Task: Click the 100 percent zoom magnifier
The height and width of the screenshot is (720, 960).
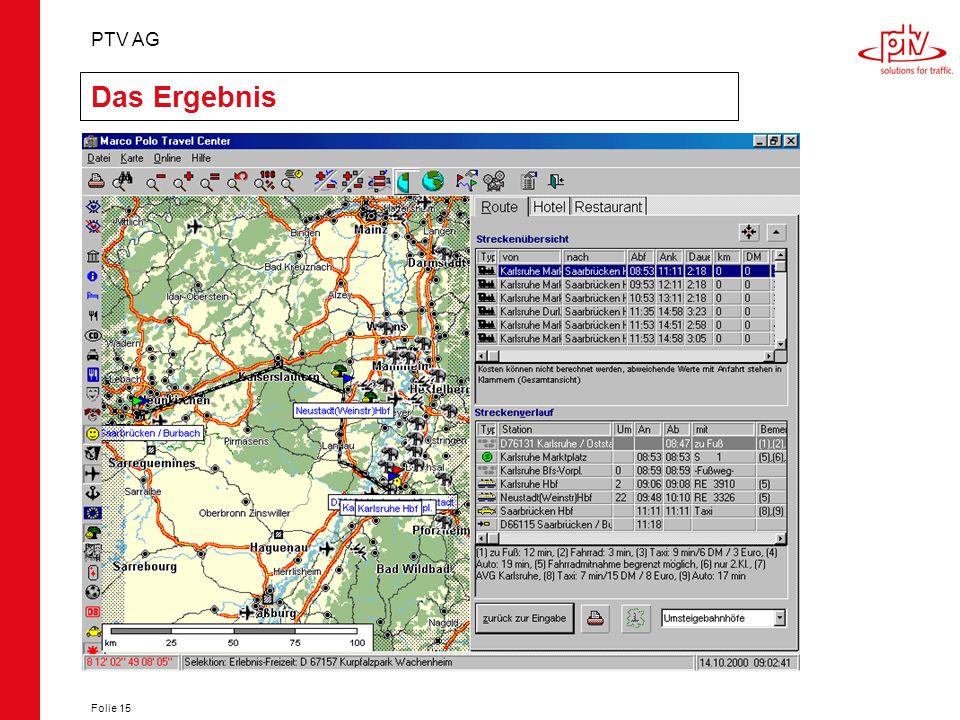Action: [264, 181]
